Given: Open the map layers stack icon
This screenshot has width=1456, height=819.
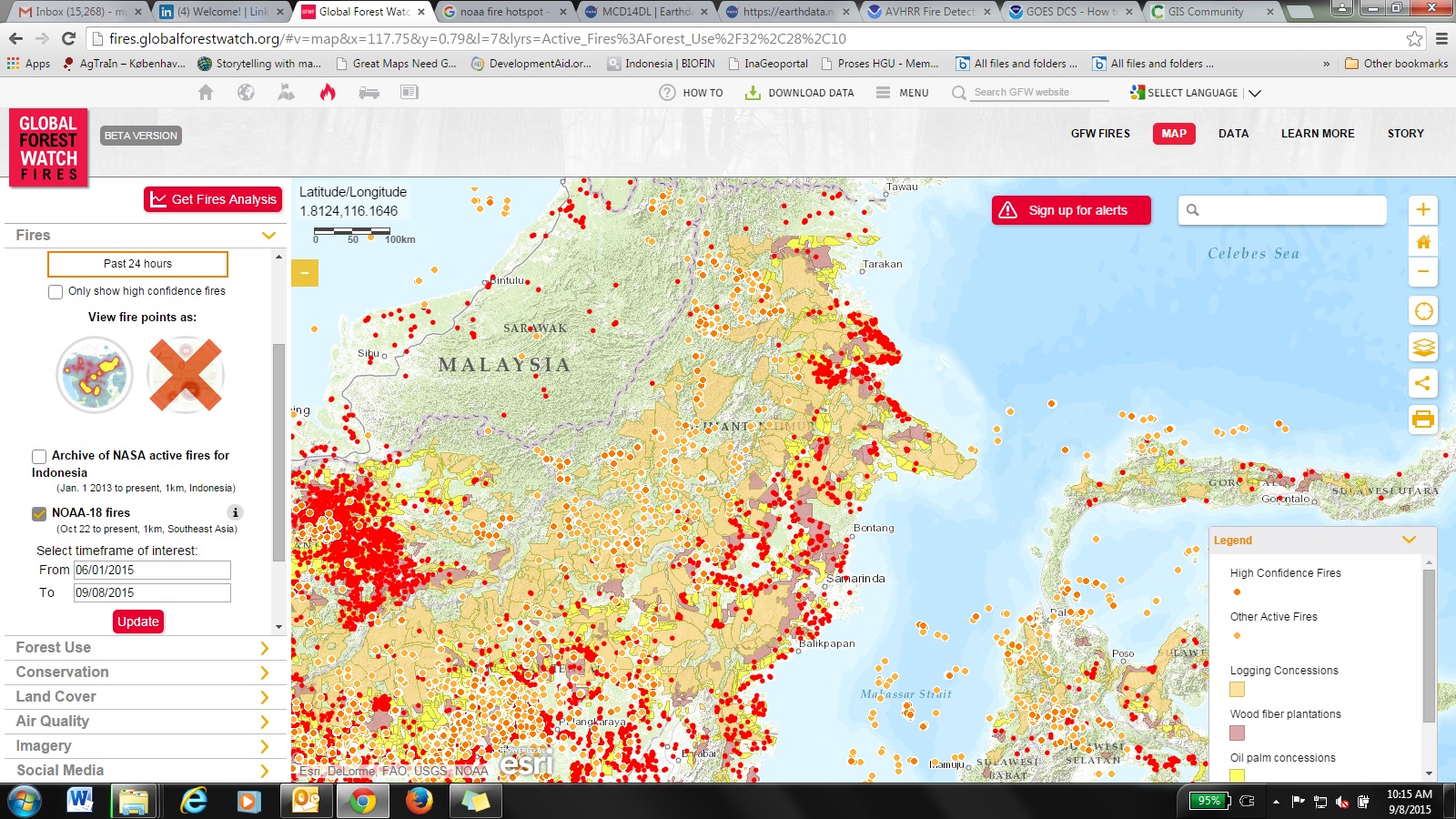Looking at the screenshot, I should pos(1423,347).
